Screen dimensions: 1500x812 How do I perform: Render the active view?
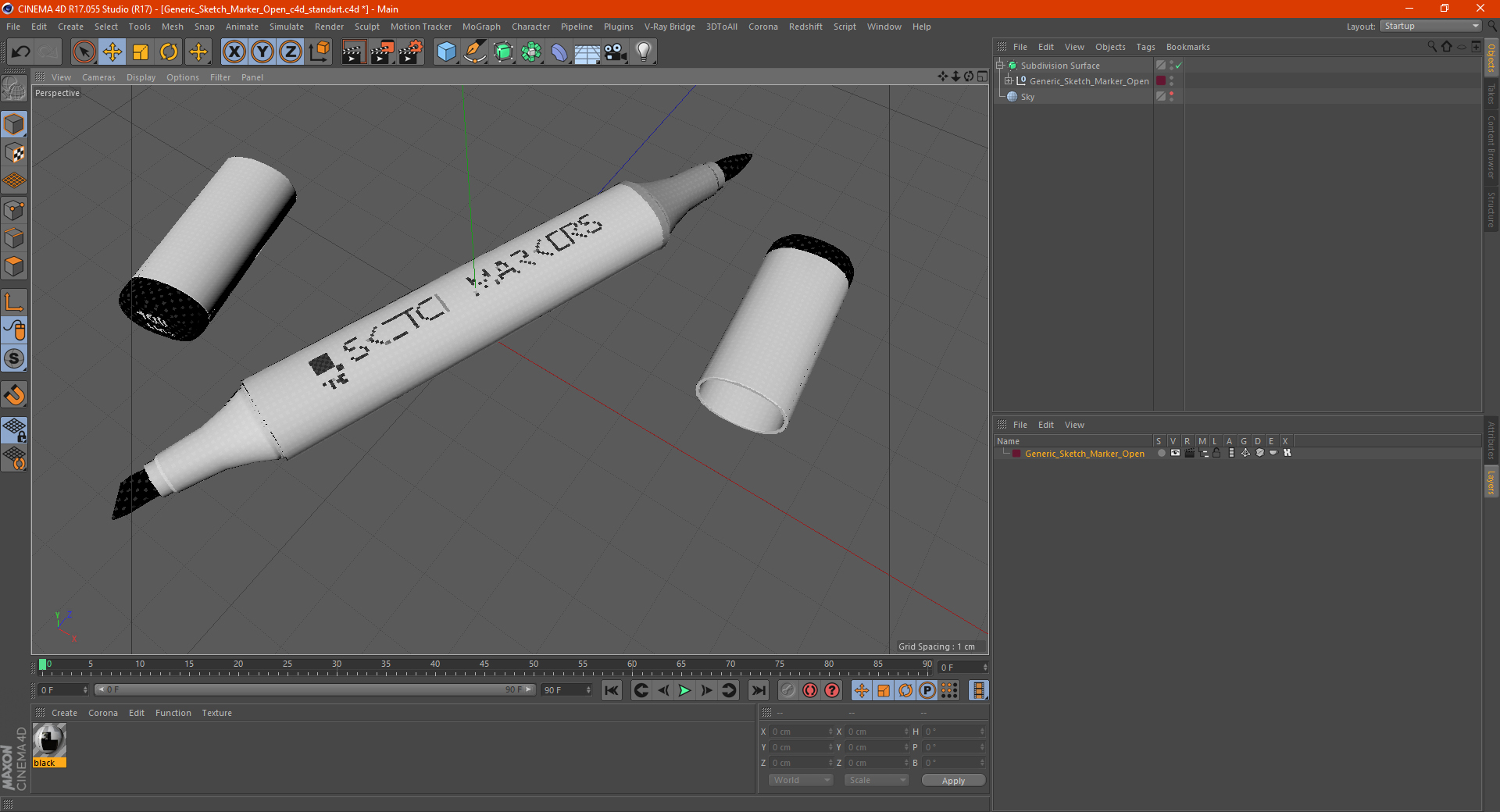click(x=353, y=52)
